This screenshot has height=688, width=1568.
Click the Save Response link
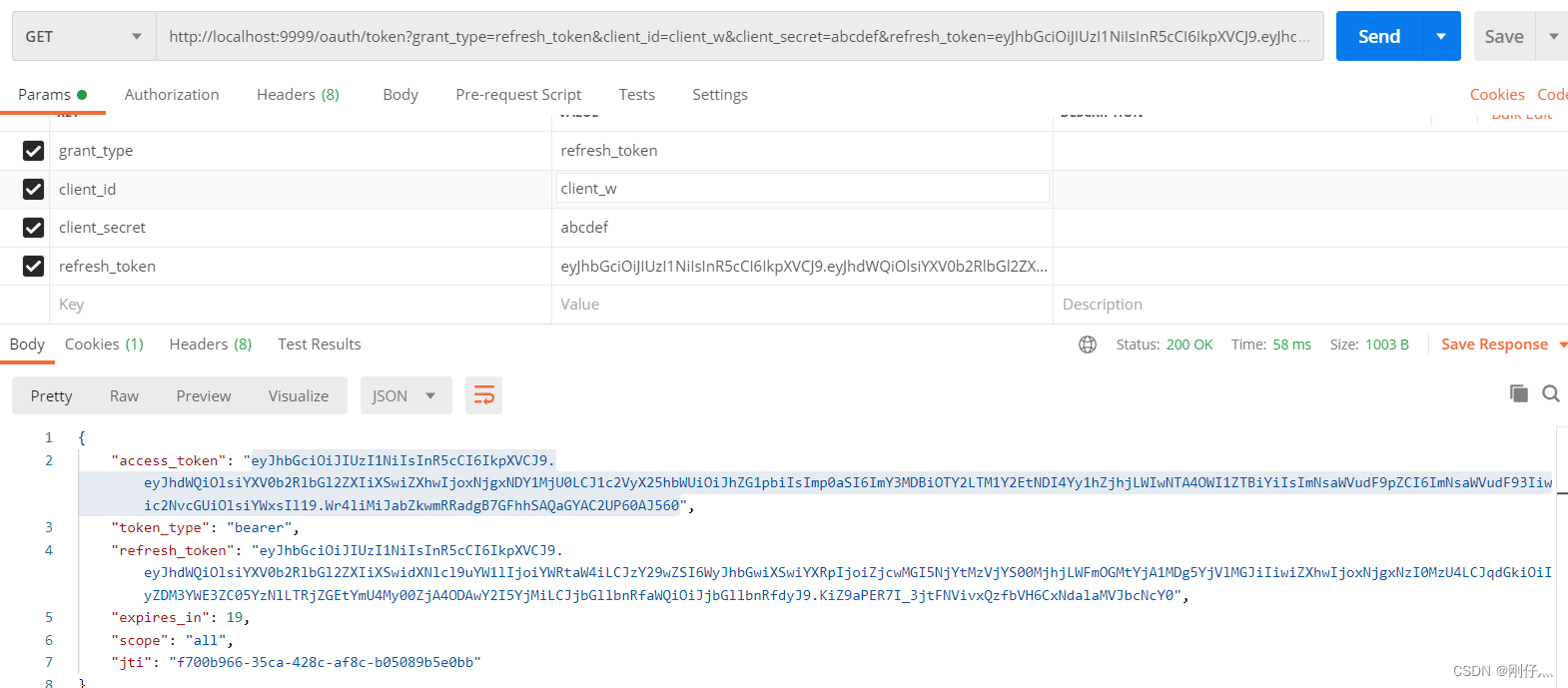pyautogui.click(x=1494, y=344)
